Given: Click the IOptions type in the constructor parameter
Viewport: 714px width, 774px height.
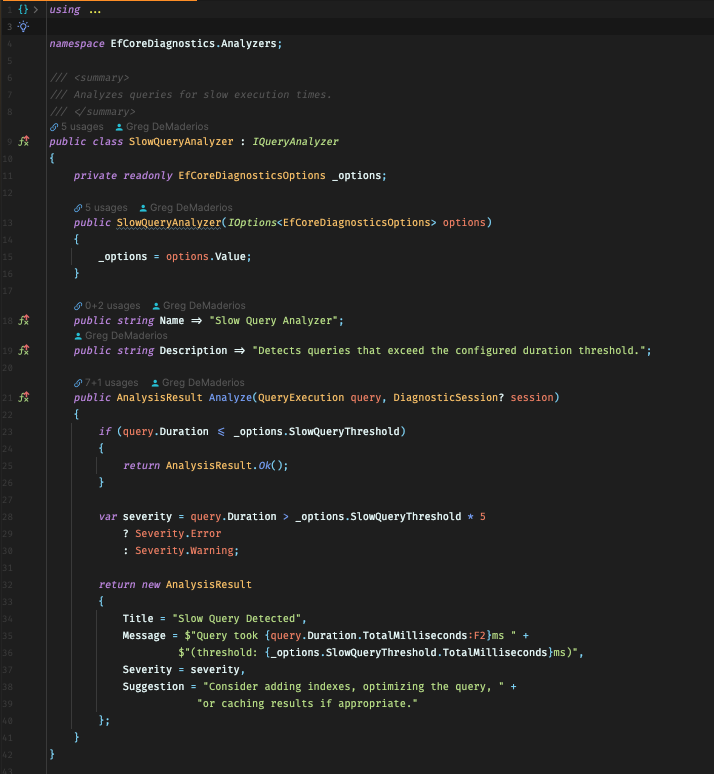Looking at the screenshot, I should pos(252,223).
